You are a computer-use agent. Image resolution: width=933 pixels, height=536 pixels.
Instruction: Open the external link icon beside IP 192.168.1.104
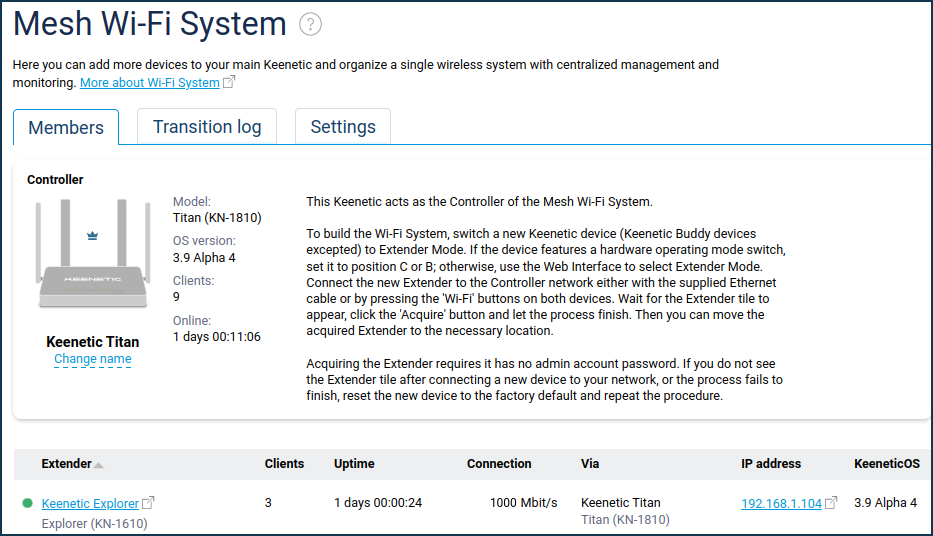tap(831, 503)
